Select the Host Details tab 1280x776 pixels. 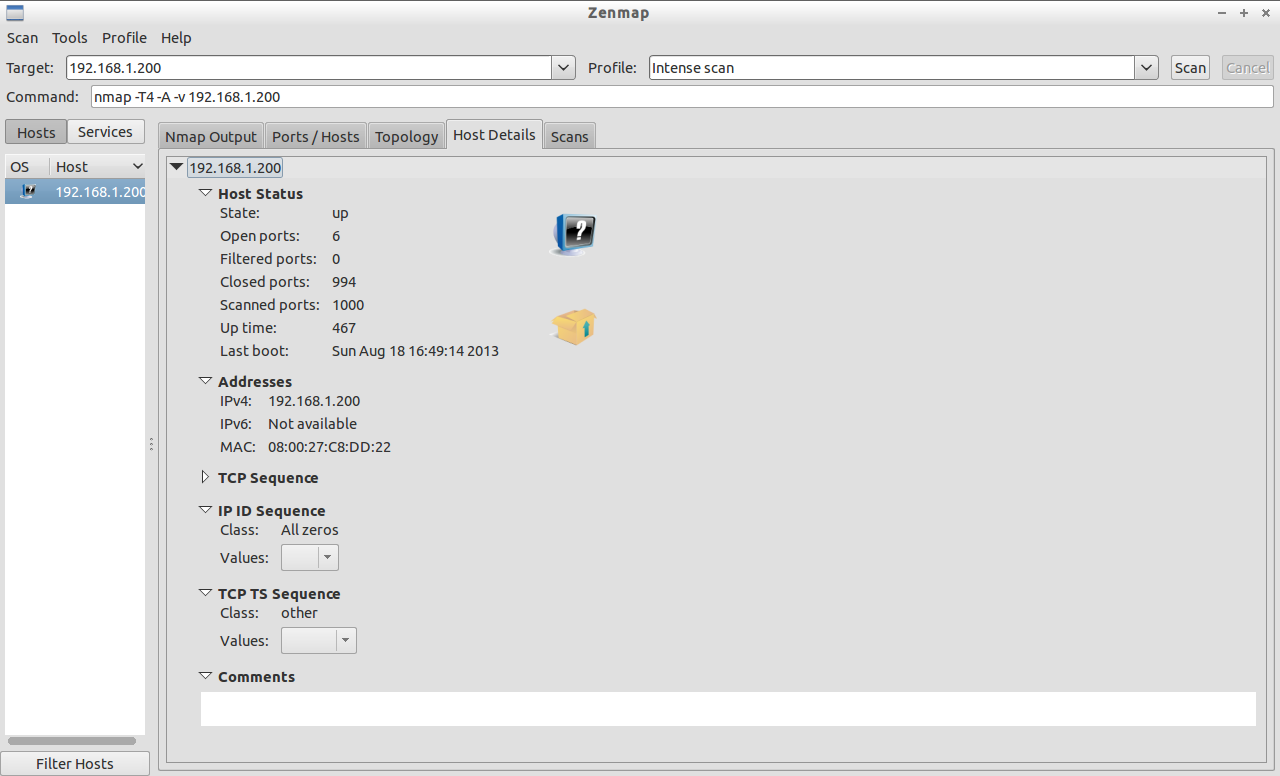coord(495,135)
